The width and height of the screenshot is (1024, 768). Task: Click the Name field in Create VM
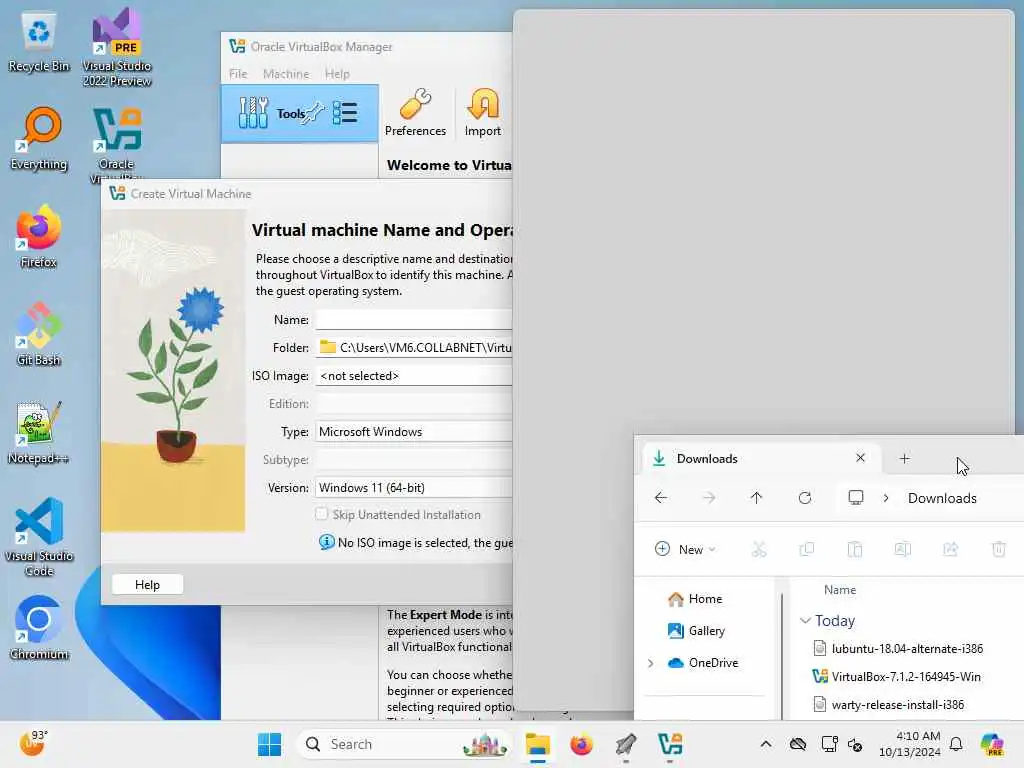[x=414, y=319]
